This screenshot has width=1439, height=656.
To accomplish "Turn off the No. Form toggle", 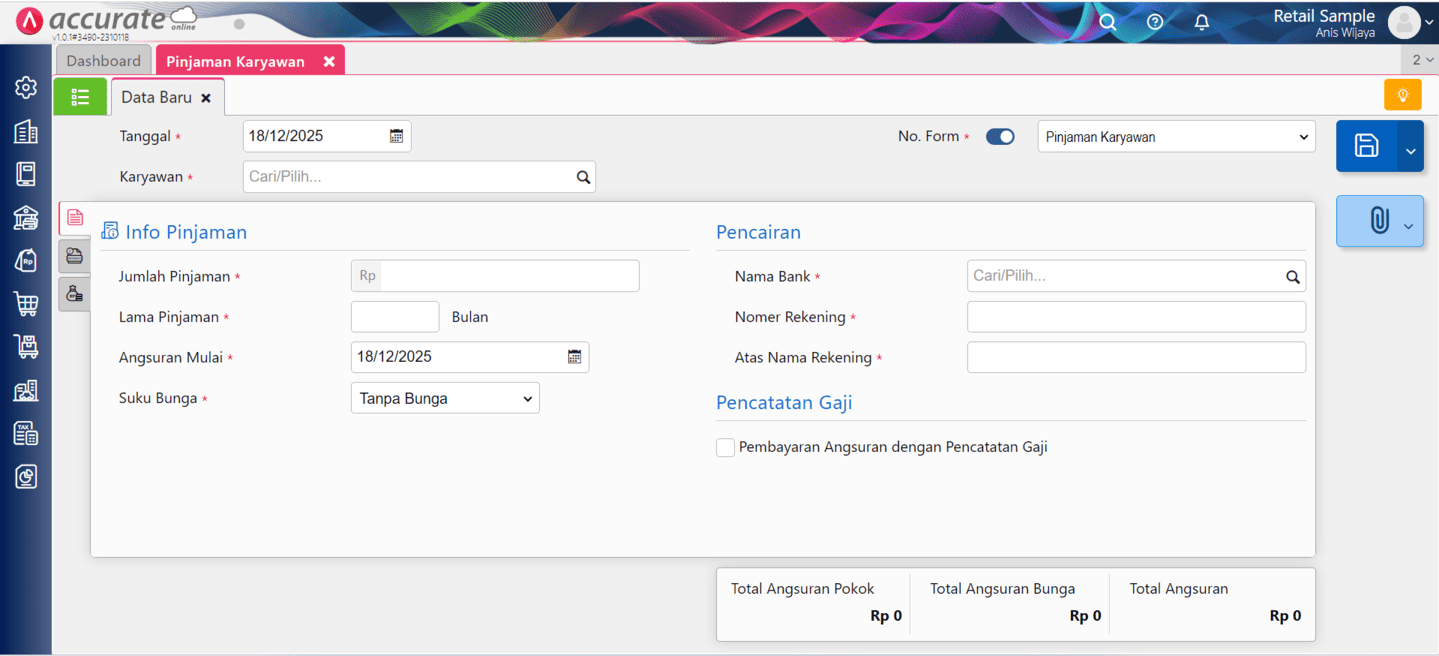I will [x=999, y=136].
